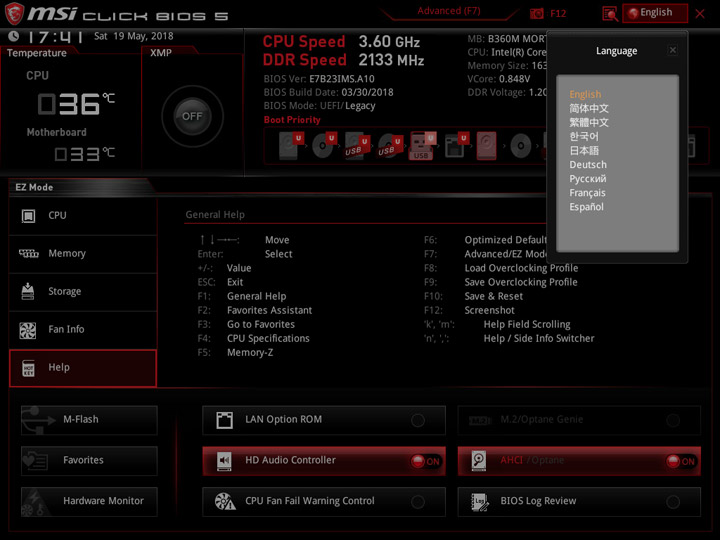The width and height of the screenshot is (720, 540).
Task: Select English in the Language list
Action: tap(585, 94)
